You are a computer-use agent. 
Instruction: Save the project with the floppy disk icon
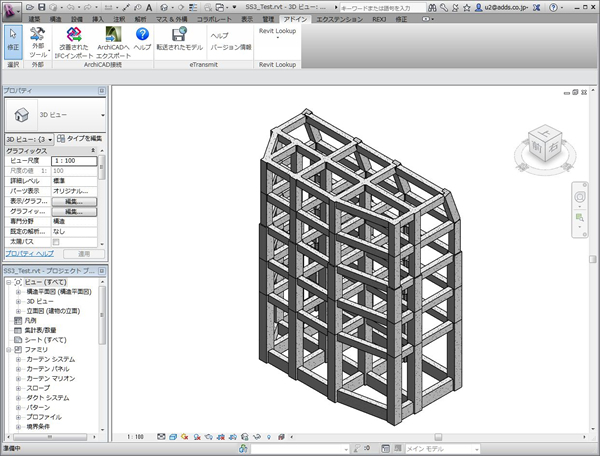(41, 7)
